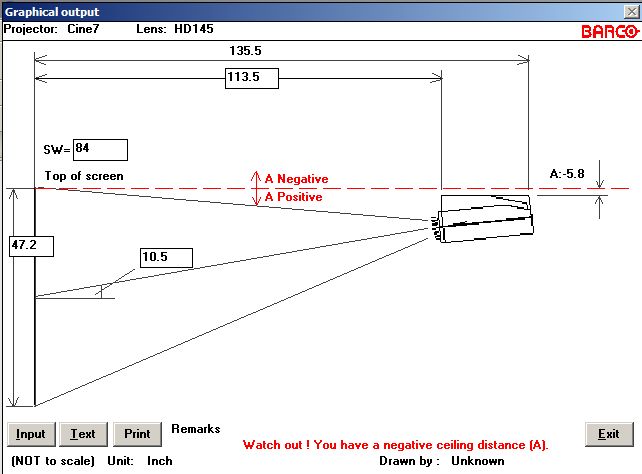Exit the graphical output window

[609, 434]
